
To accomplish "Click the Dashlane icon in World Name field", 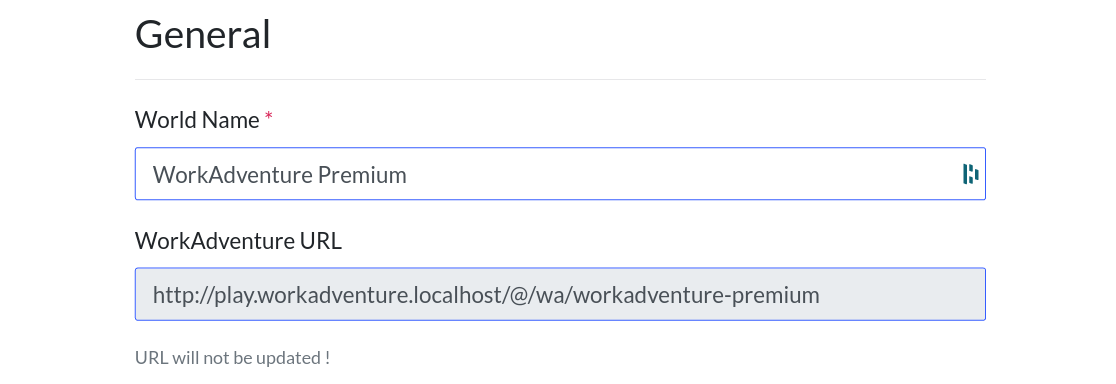I will tap(971, 174).
